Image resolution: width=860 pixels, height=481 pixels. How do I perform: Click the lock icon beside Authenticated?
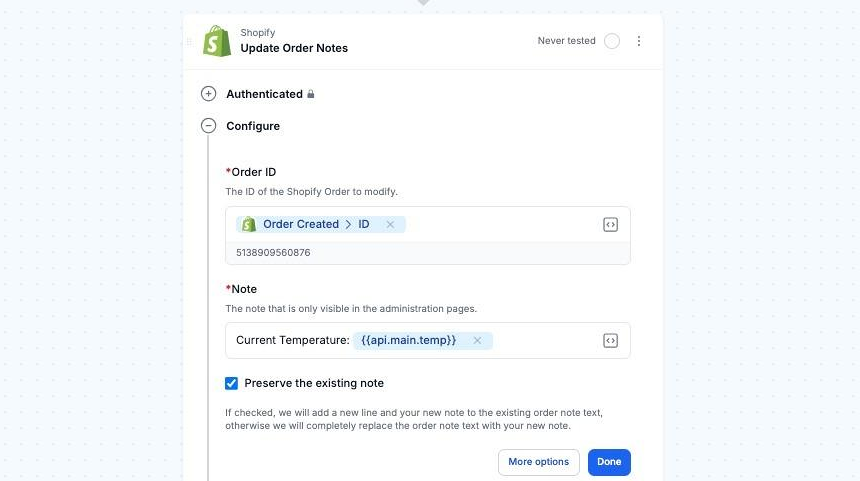311,94
